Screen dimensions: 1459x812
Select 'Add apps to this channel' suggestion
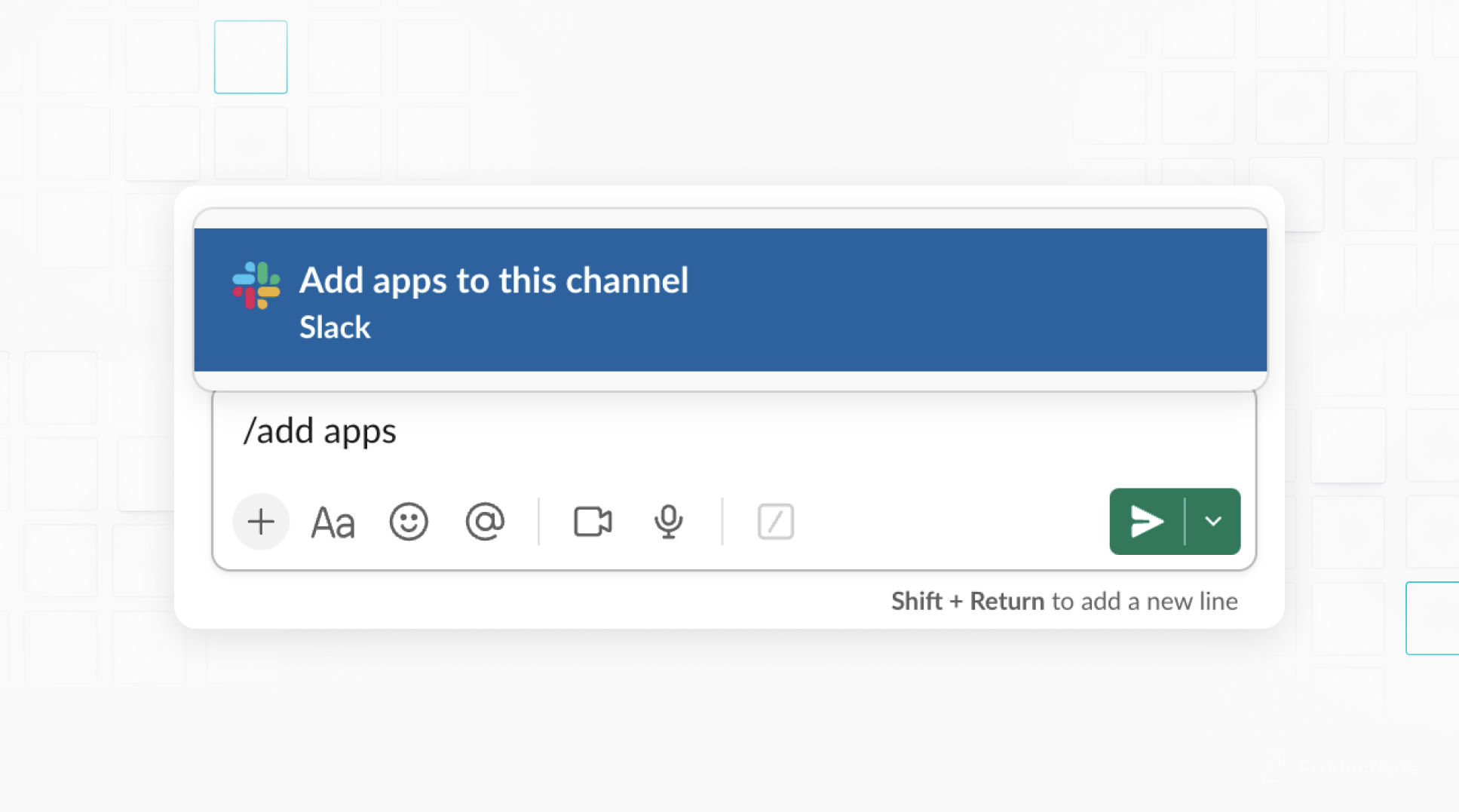tap(494, 280)
